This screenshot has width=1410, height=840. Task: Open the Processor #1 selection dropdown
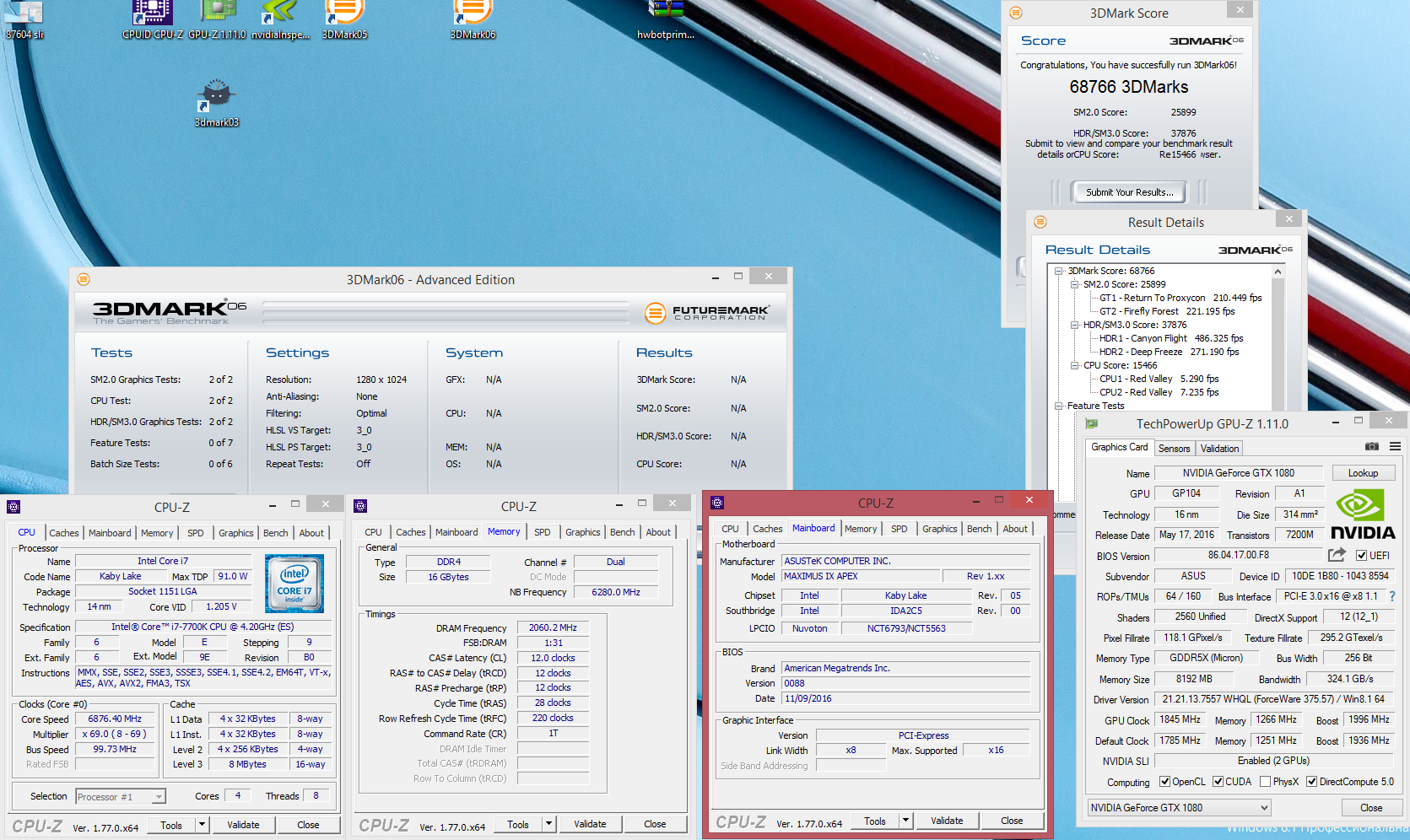(x=121, y=796)
